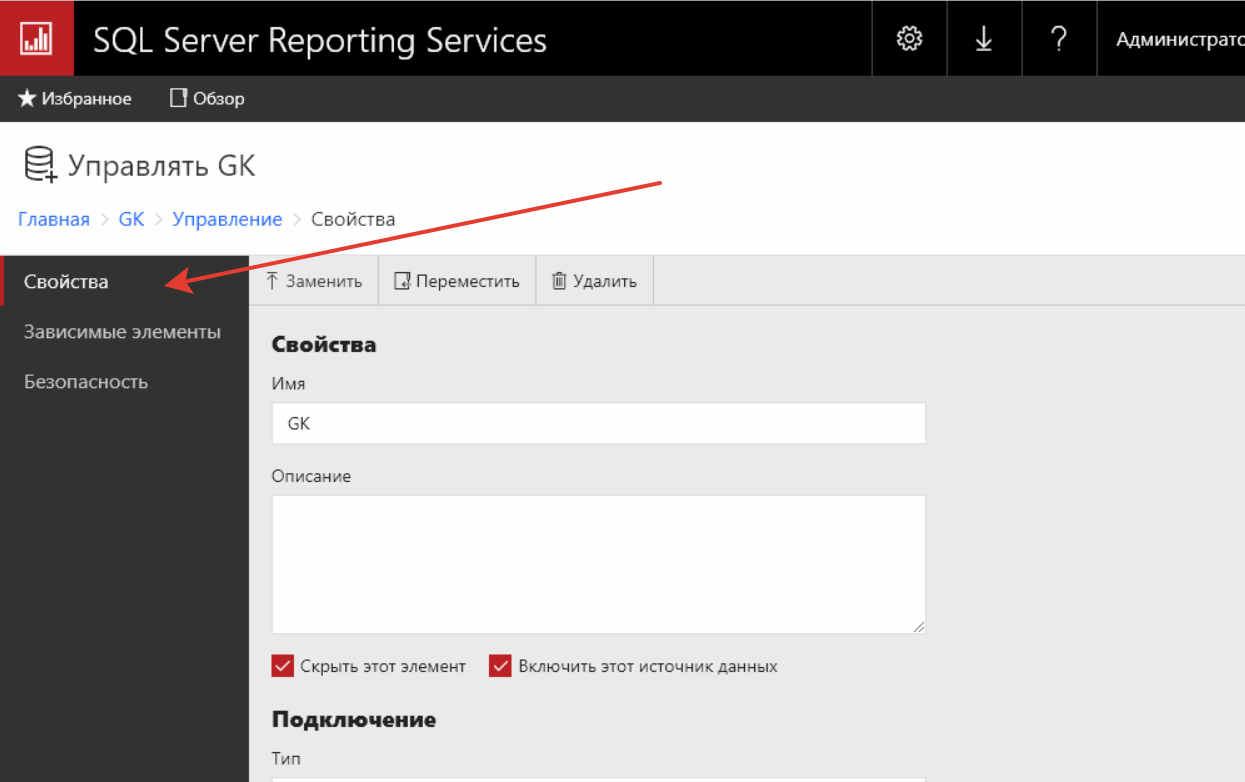Click the Заменить toolbar button
The width and height of the screenshot is (1245, 782).
[314, 281]
